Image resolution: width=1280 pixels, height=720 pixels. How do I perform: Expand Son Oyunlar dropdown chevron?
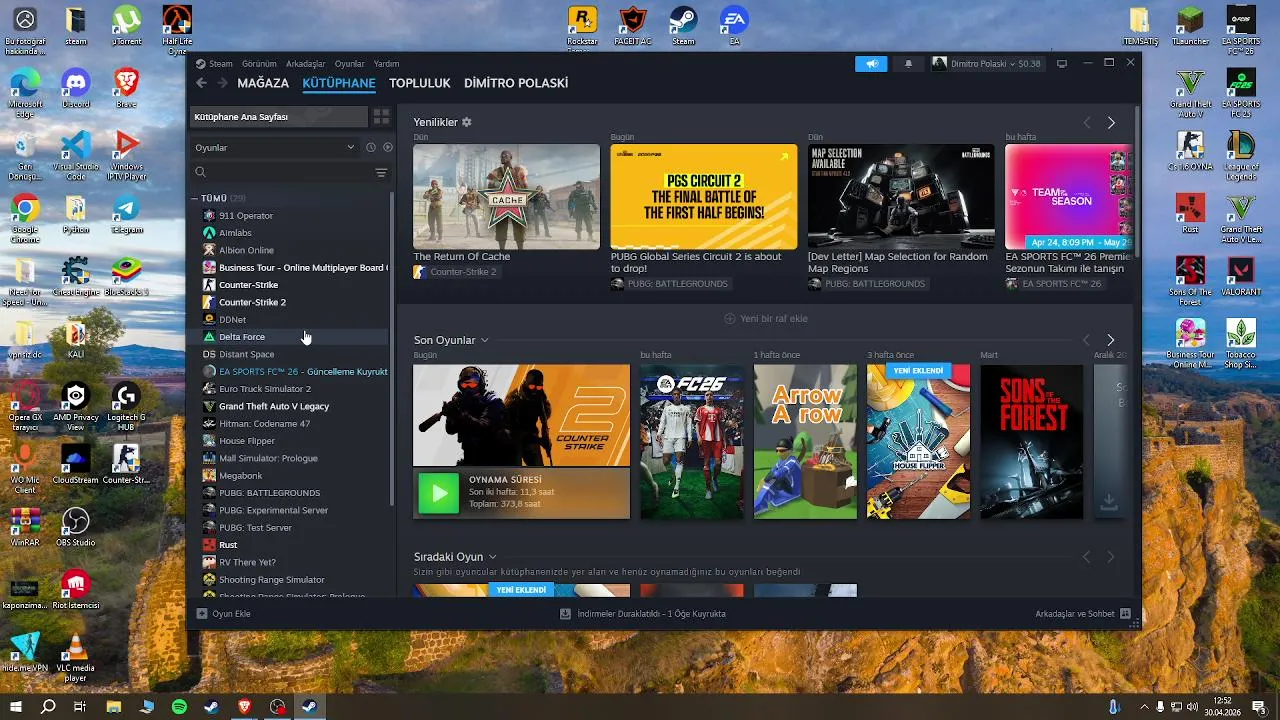(485, 340)
